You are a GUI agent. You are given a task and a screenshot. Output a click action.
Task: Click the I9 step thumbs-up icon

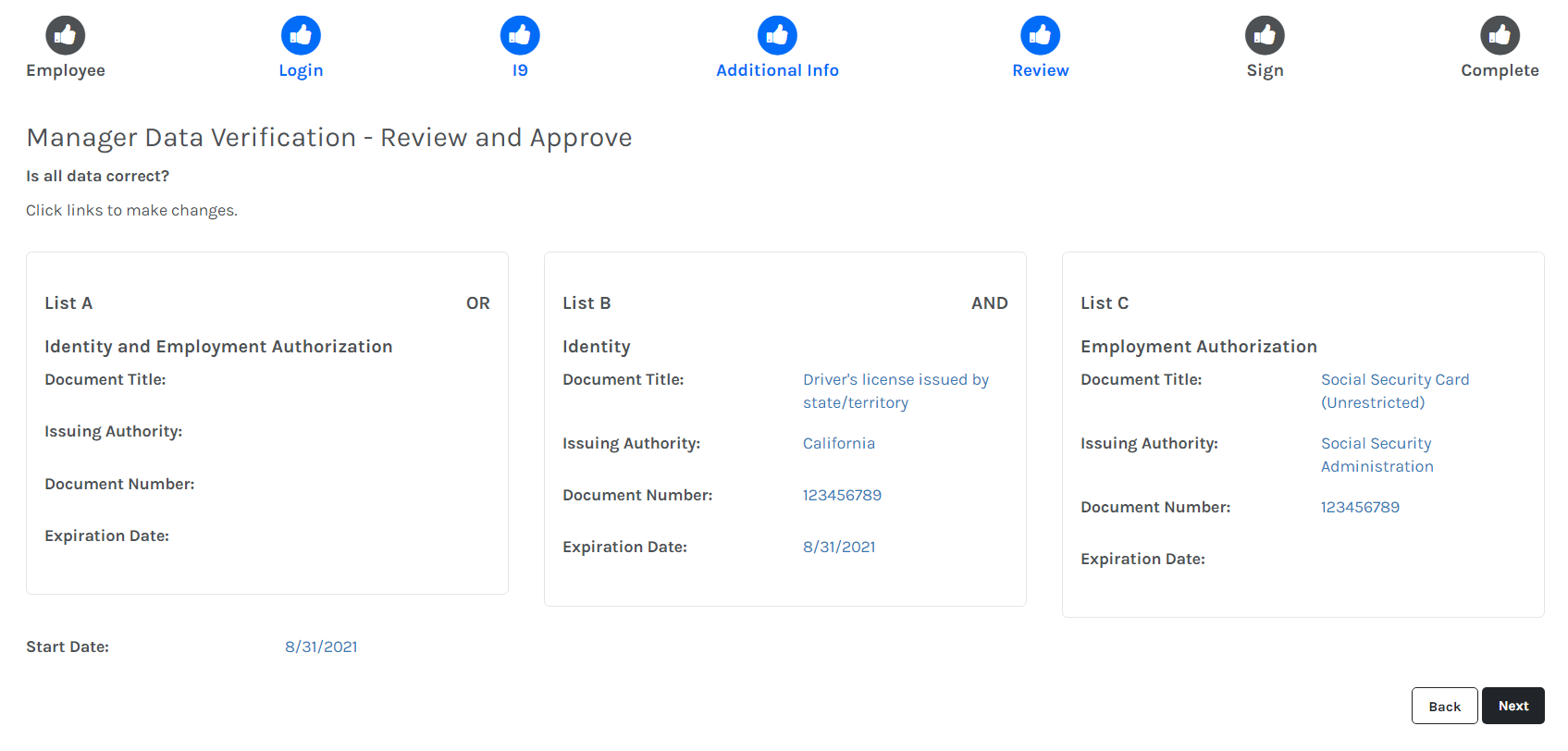coord(520,35)
